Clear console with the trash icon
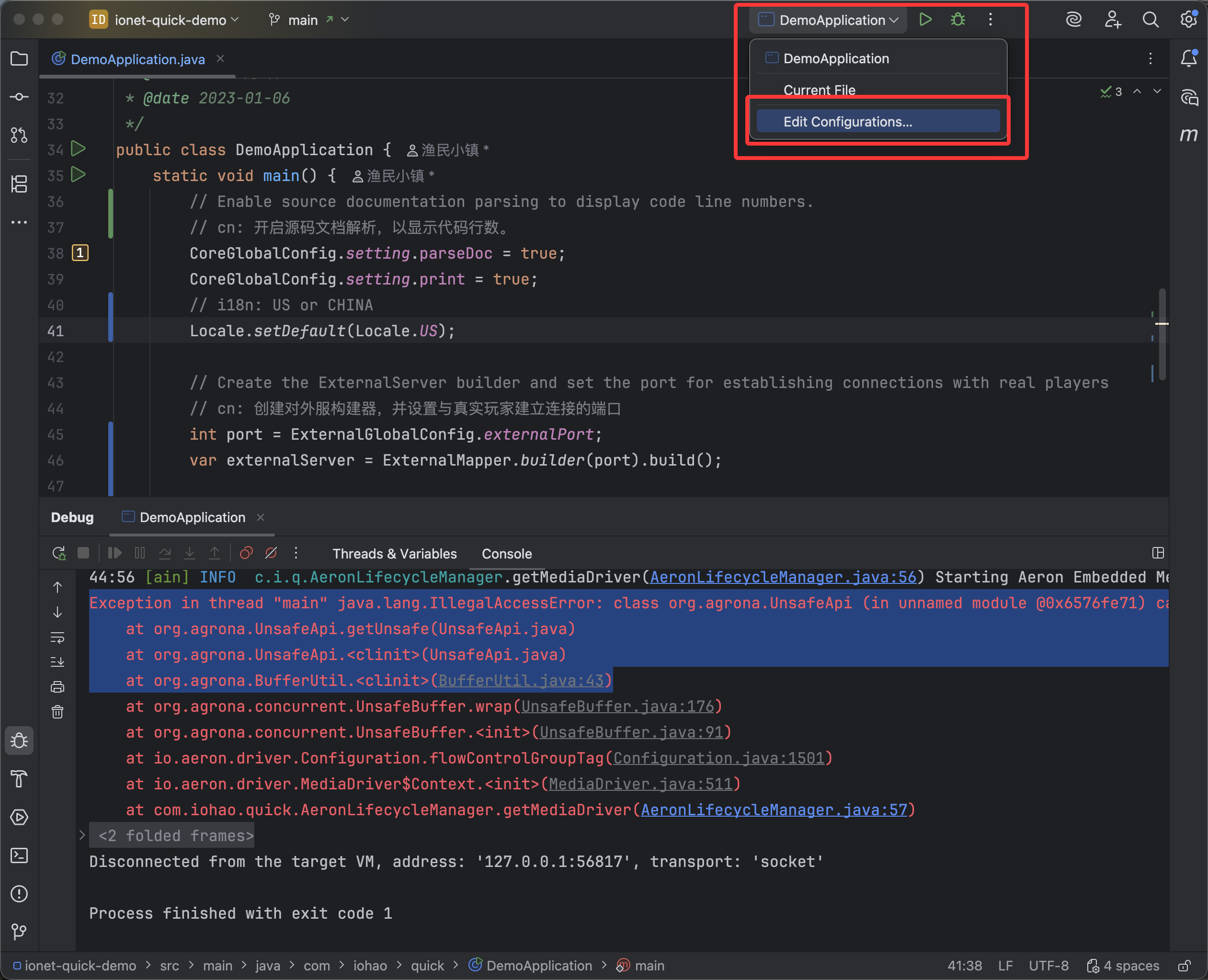This screenshot has width=1208, height=980. [57, 712]
